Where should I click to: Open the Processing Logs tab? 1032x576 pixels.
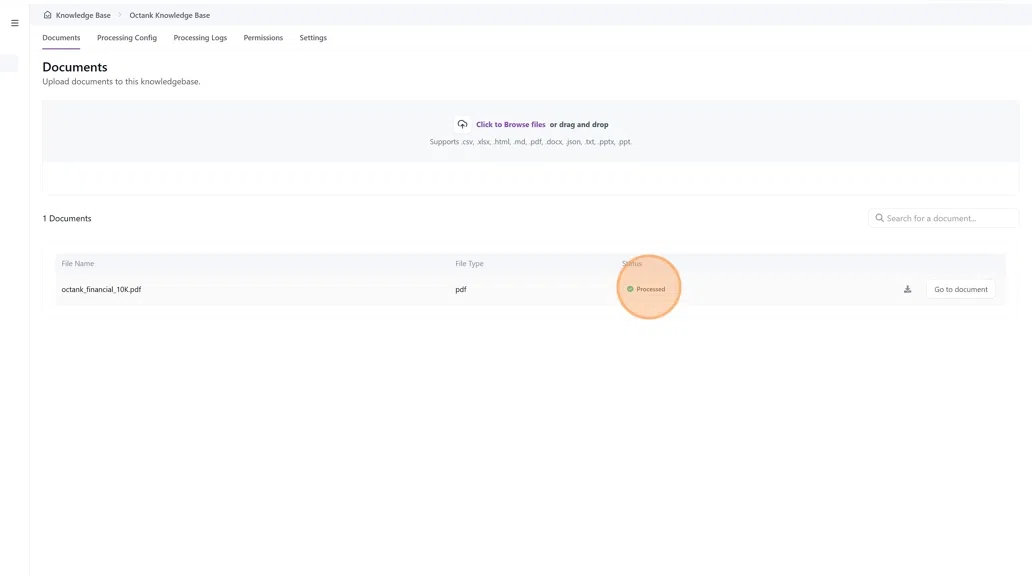tap(200, 38)
